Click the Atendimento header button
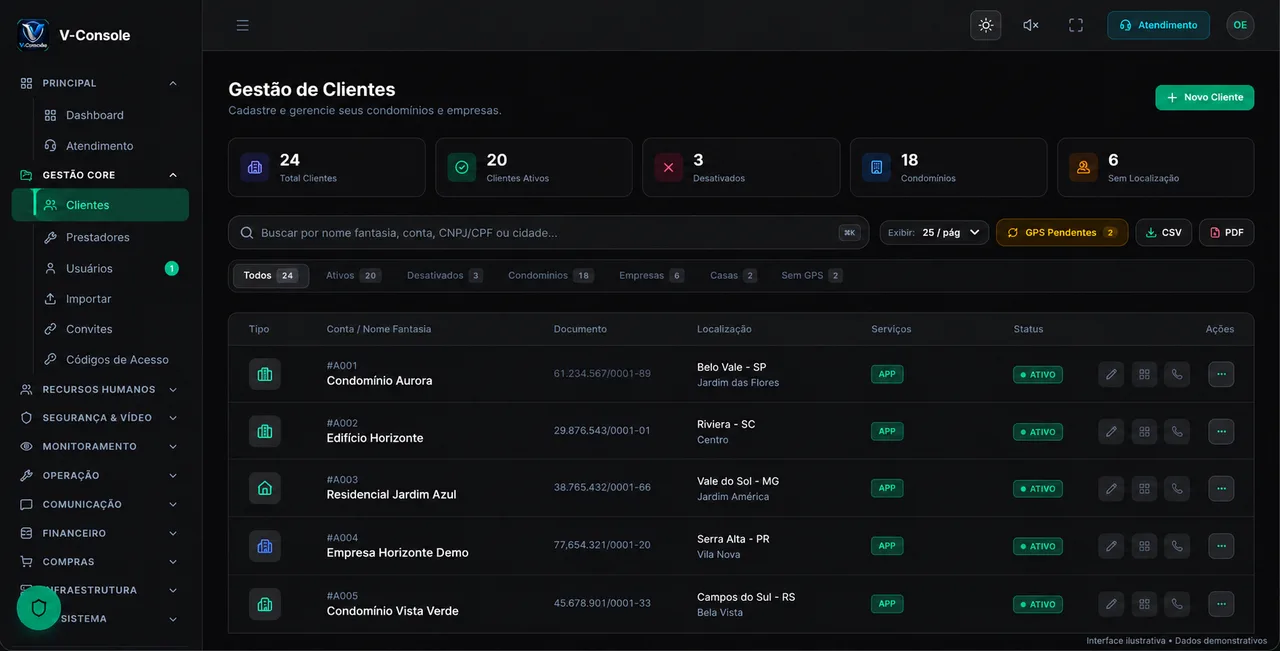This screenshot has width=1280, height=651. (x=1158, y=25)
